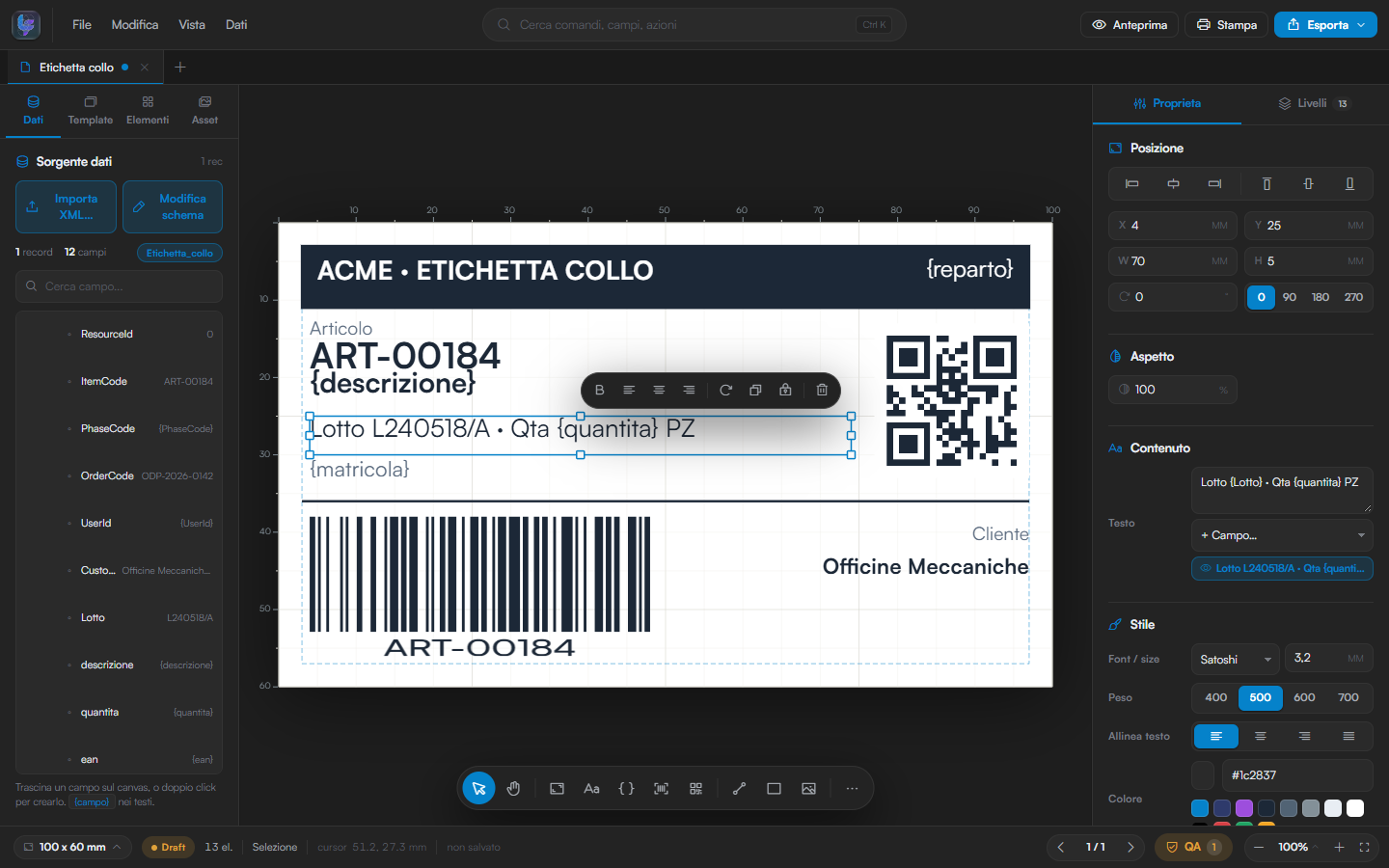The image size is (1389, 868).
Task: Open the 100% zoom level menu
Action: click(x=1297, y=847)
